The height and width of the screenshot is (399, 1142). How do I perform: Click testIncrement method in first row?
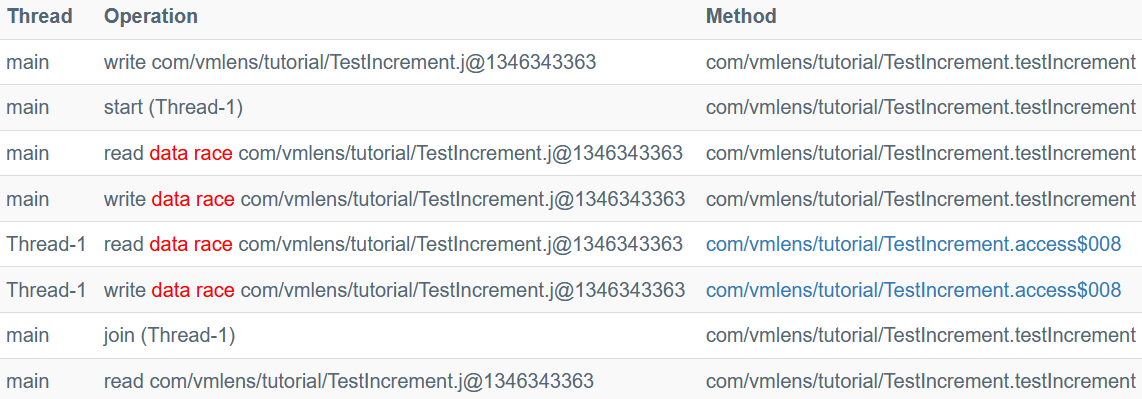point(921,63)
